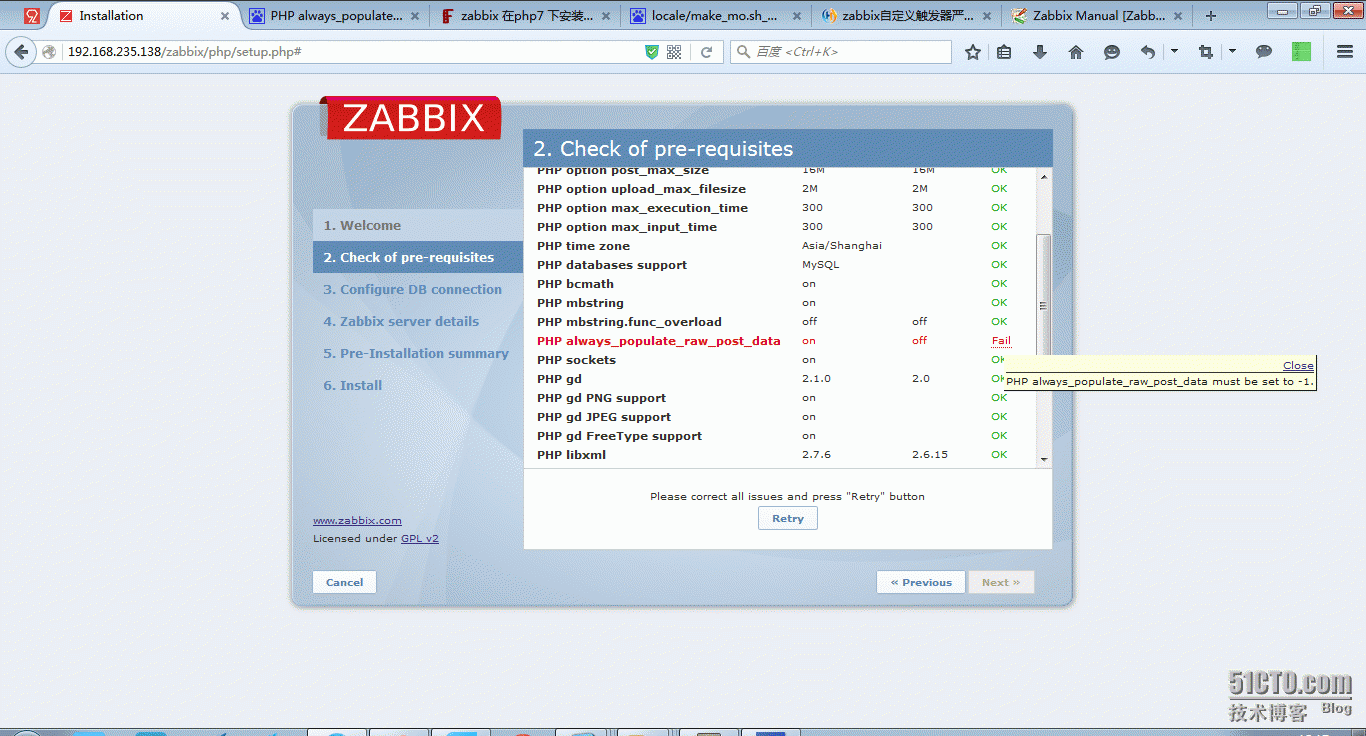The width and height of the screenshot is (1366, 736).
Task: Close the PHP always_populate tab
Action: coord(415,16)
